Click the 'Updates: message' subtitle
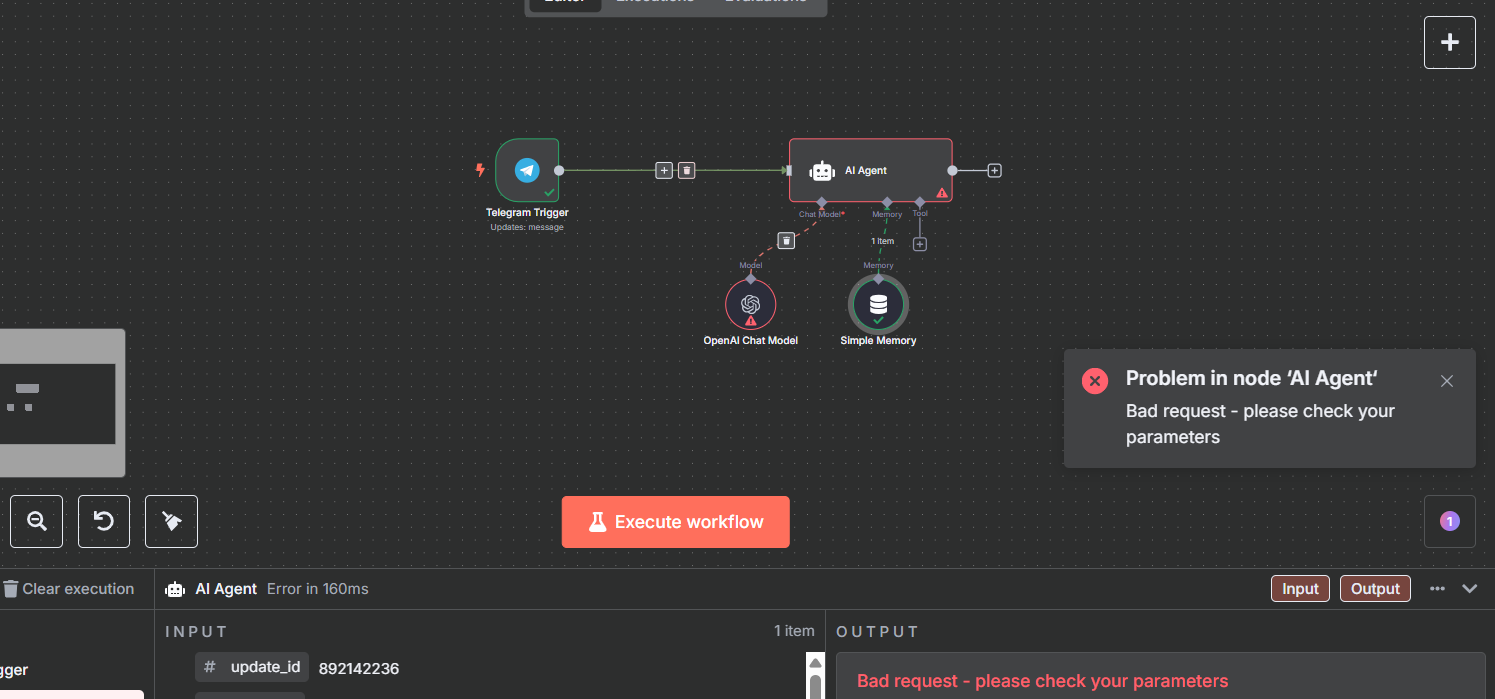This screenshot has height=699, width=1495. [x=527, y=227]
